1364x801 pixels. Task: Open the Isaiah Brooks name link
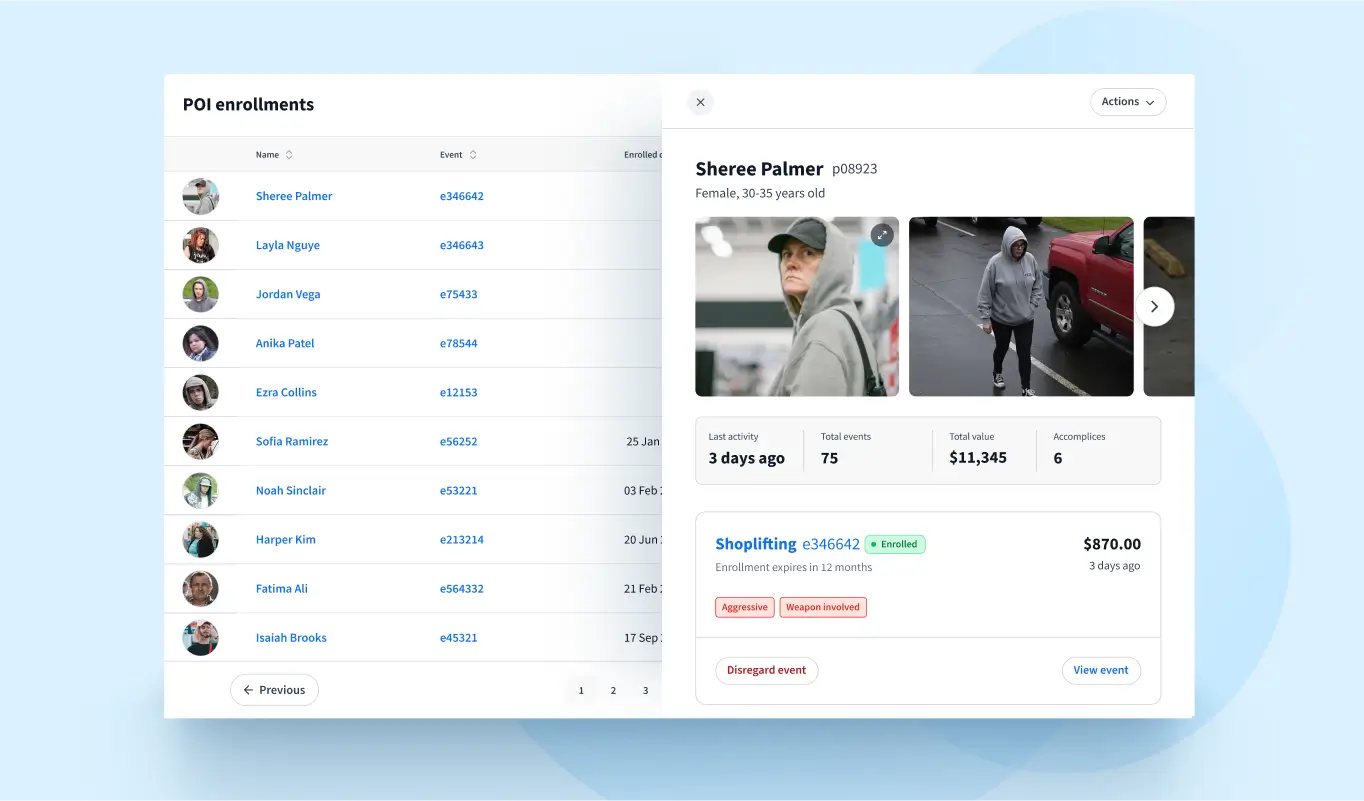(291, 637)
